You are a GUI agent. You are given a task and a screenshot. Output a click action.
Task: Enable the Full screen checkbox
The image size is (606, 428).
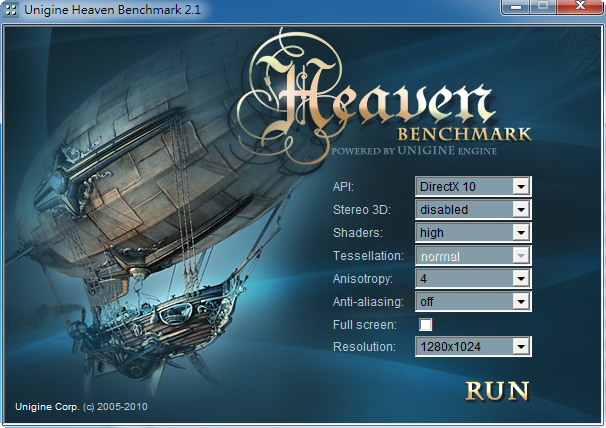click(x=426, y=324)
